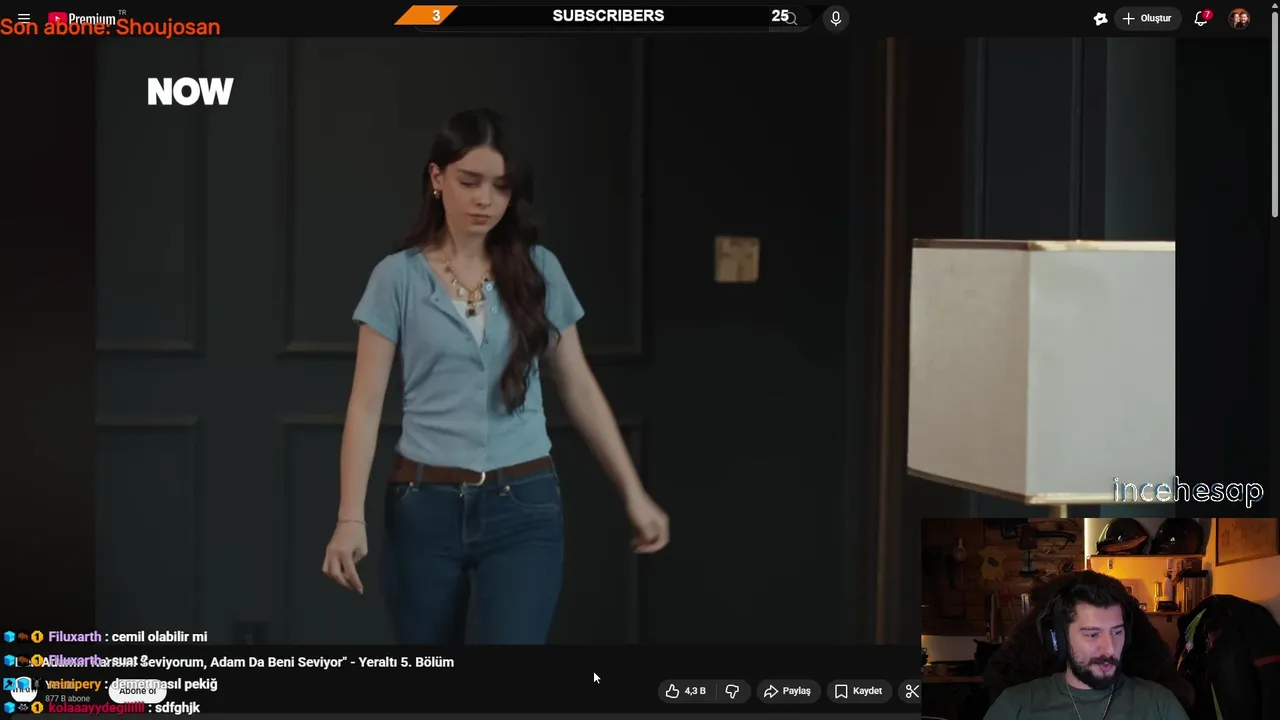Open the YouTube hamburger guide menu

pyautogui.click(x=24, y=18)
